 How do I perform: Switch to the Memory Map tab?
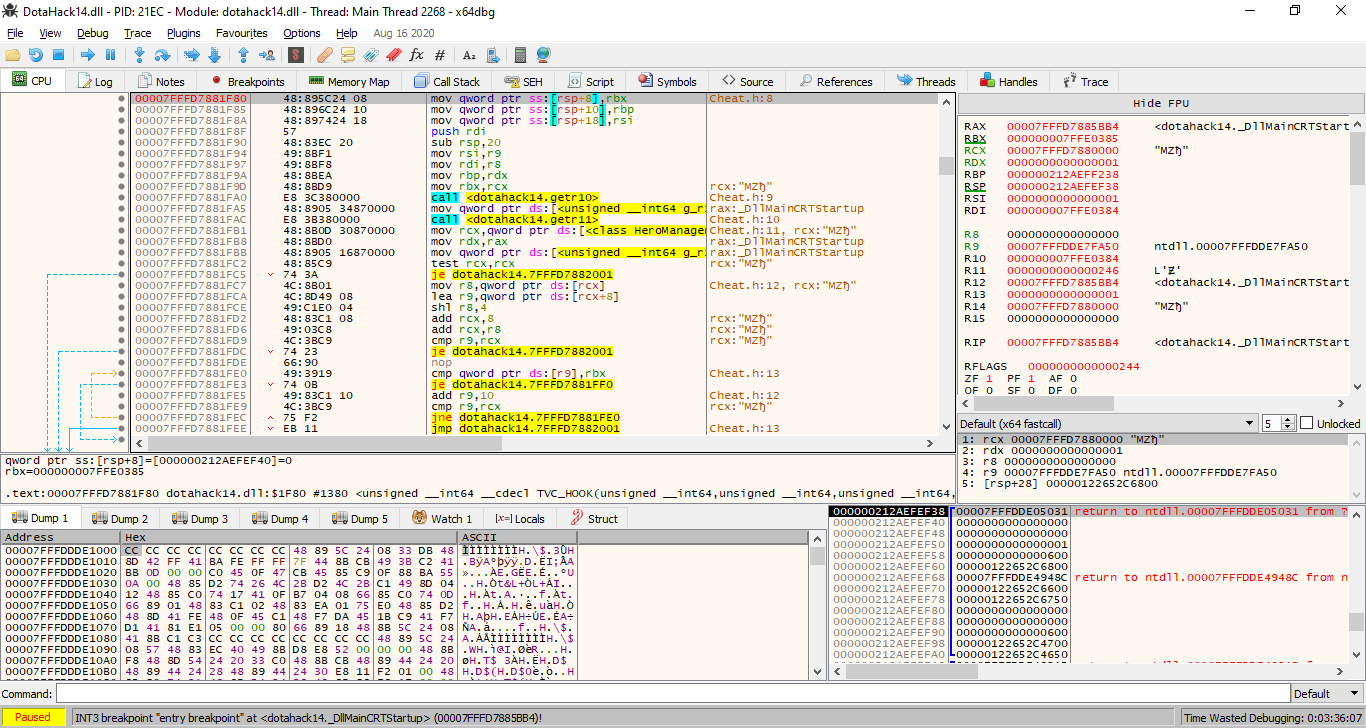pos(349,82)
